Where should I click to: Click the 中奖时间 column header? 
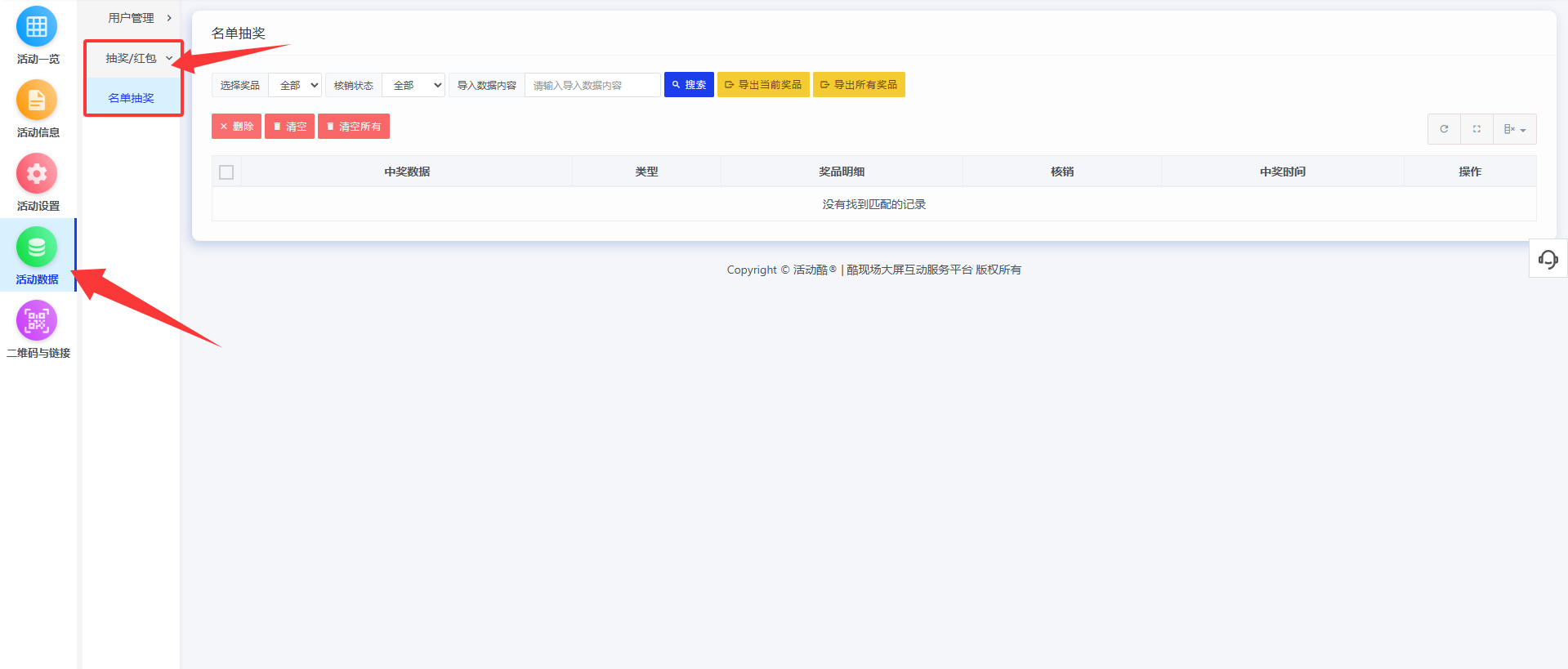(1283, 172)
